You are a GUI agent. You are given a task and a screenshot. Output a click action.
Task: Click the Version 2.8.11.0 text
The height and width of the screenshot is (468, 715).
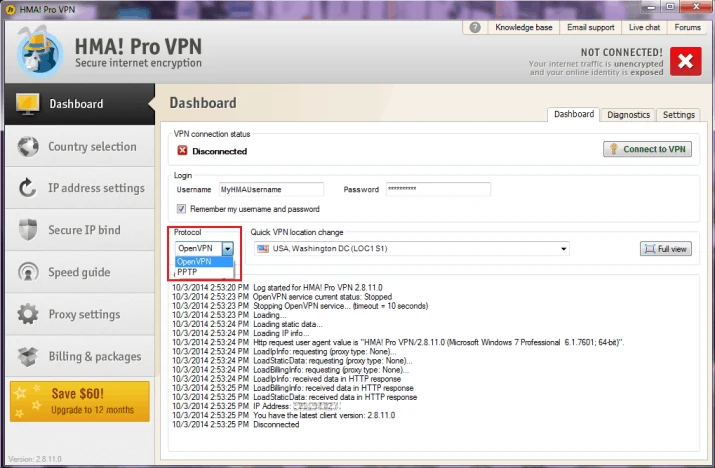point(35,459)
